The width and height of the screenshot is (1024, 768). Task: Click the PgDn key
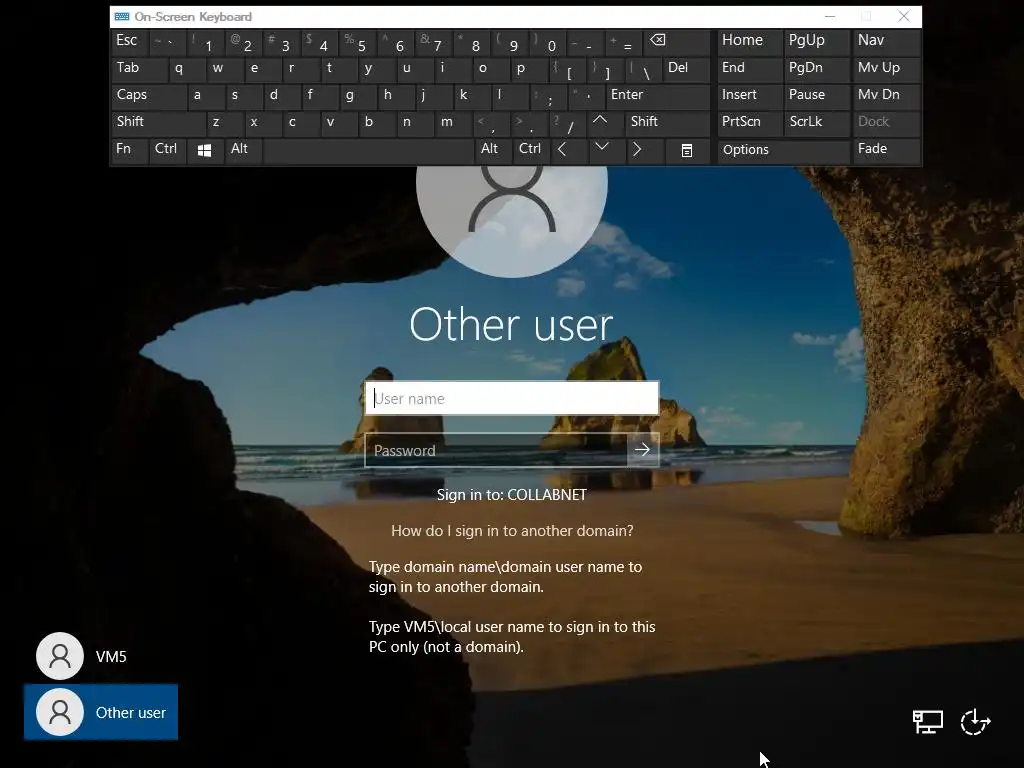tap(816, 69)
